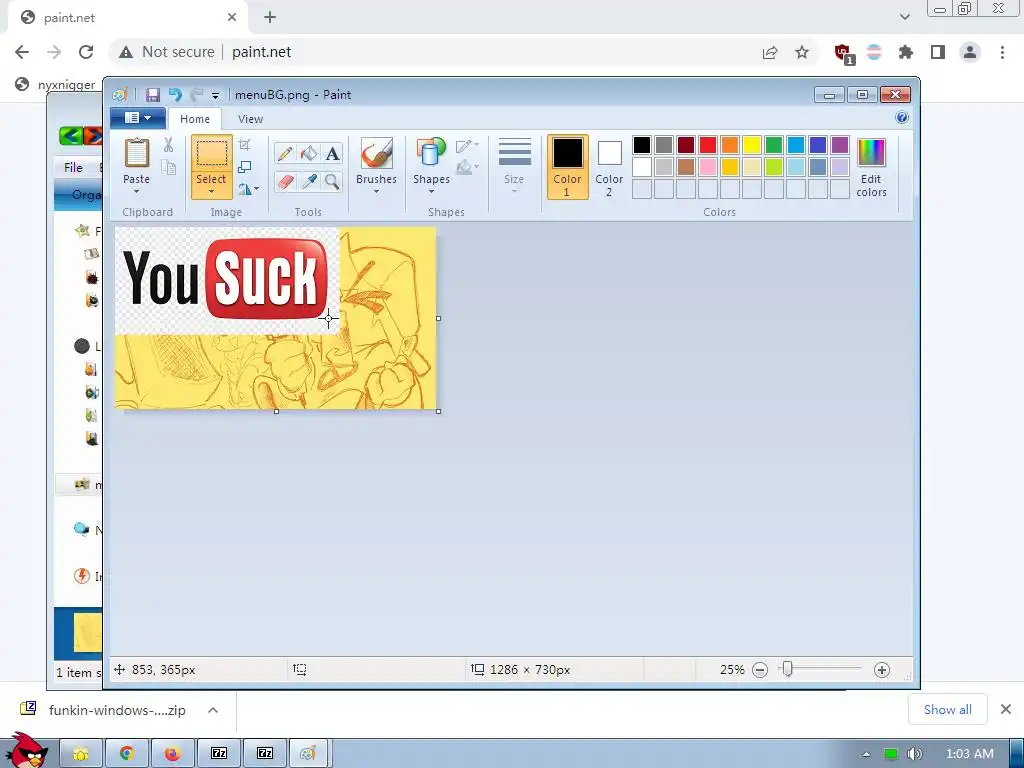Expand the Shapes dropdown arrow
Image resolution: width=1024 pixels, height=768 pixels.
(431, 191)
